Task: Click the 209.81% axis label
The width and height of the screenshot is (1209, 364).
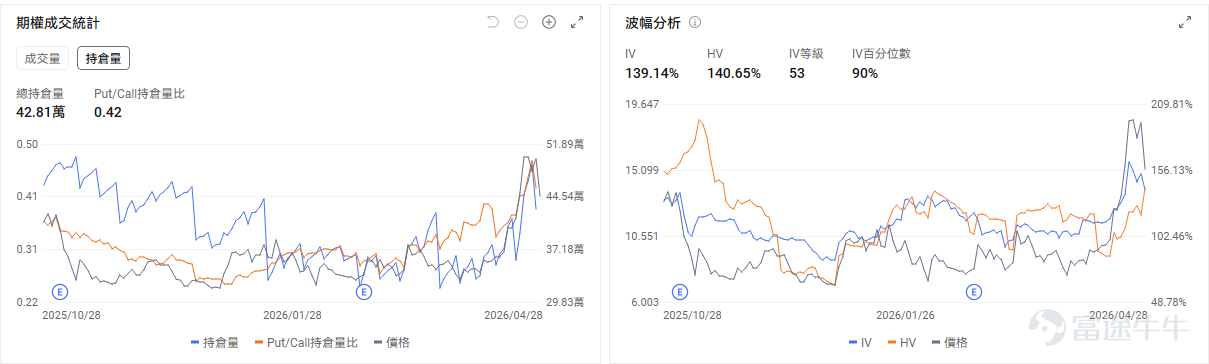Action: (1171, 104)
